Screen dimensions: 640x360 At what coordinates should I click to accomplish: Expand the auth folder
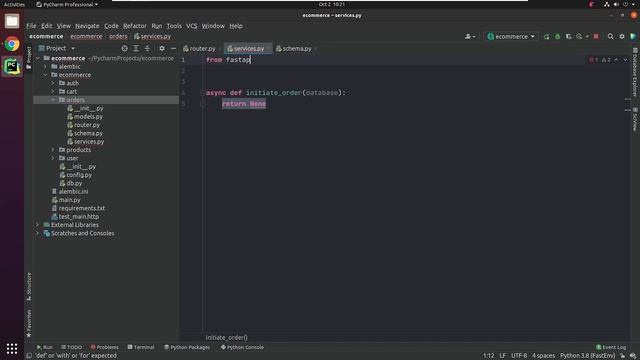coord(53,83)
